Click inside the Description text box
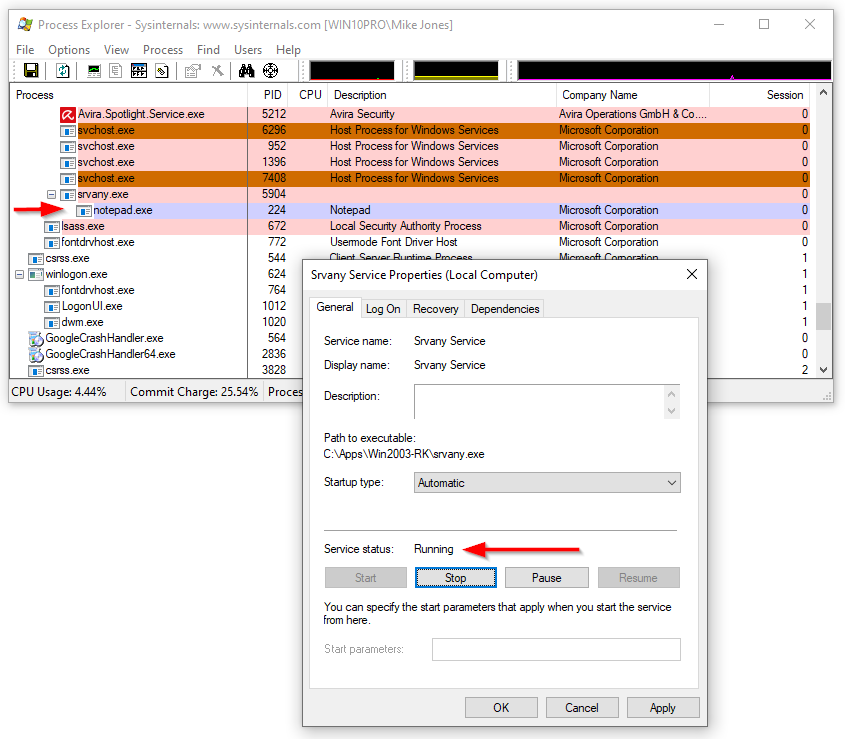 click(x=538, y=401)
